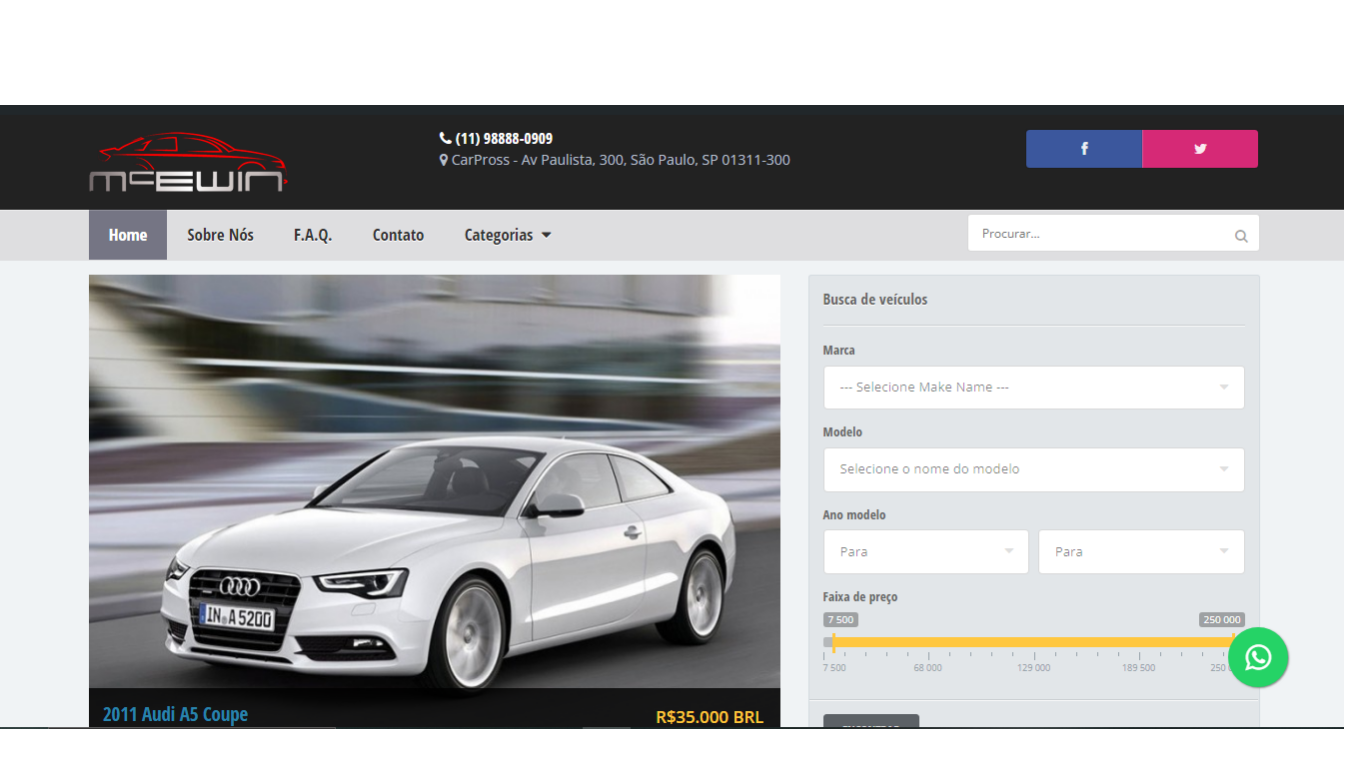Viewport: 1366px width, 768px height.
Task: Click the (11) 98888-0909 phone number
Action: [x=504, y=138]
